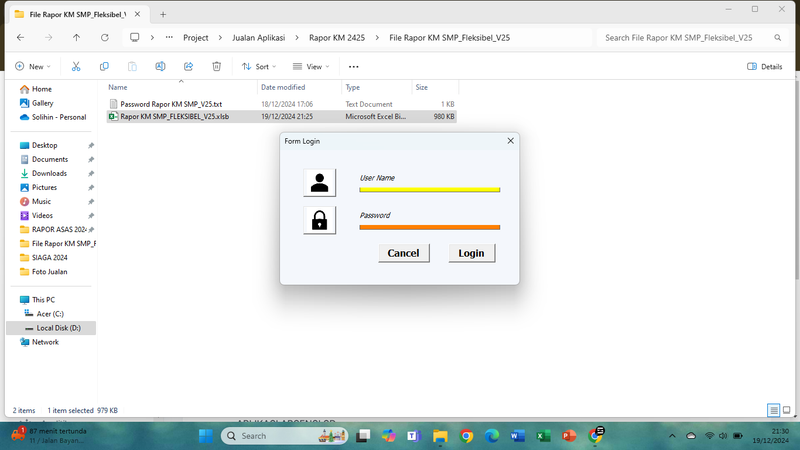Click the Explorer search box
This screenshot has height=450, width=800.
tap(691, 38)
